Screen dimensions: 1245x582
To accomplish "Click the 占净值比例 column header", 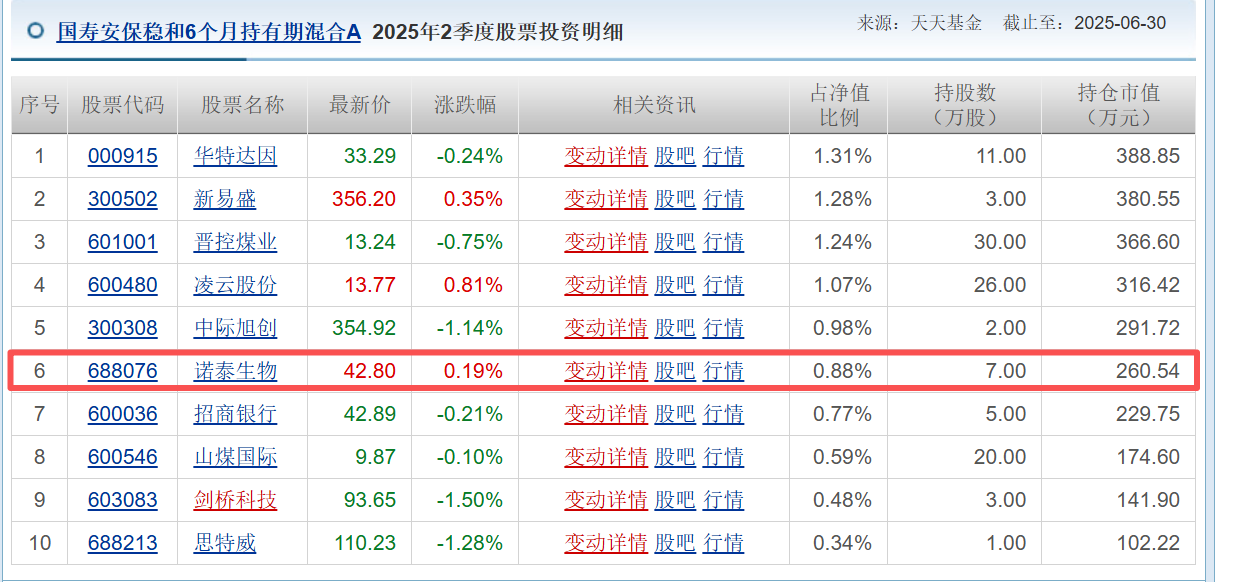I will 839,105.
